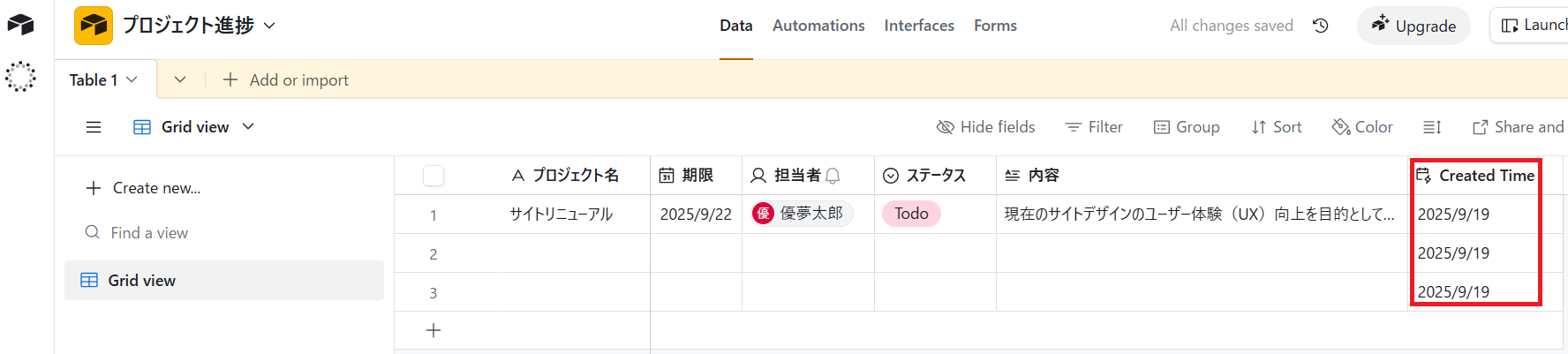1568x354 pixels.
Task: Open the Color records option
Action: tap(1362, 127)
